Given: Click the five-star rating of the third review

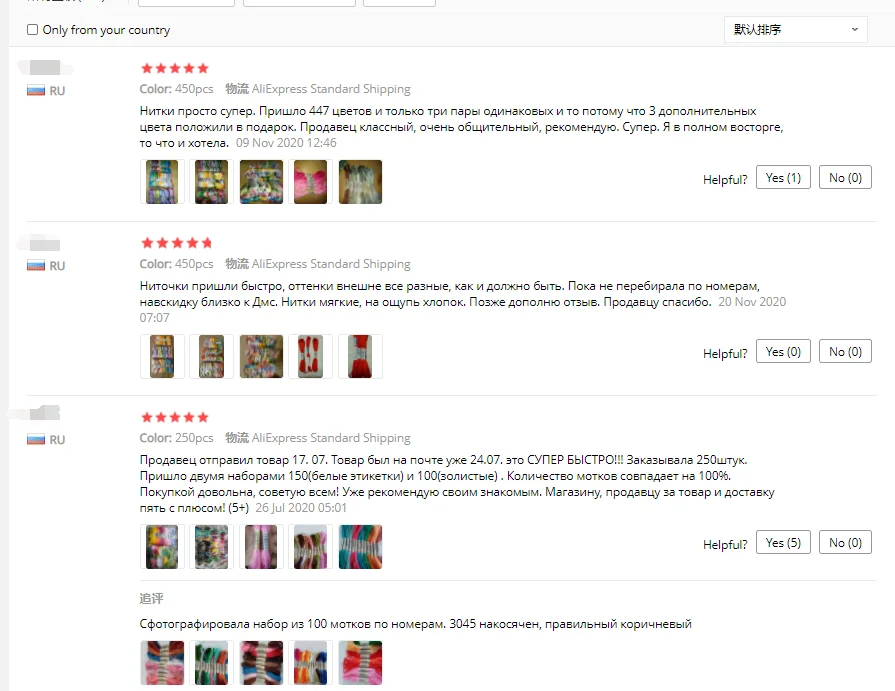Looking at the screenshot, I should coord(175,417).
